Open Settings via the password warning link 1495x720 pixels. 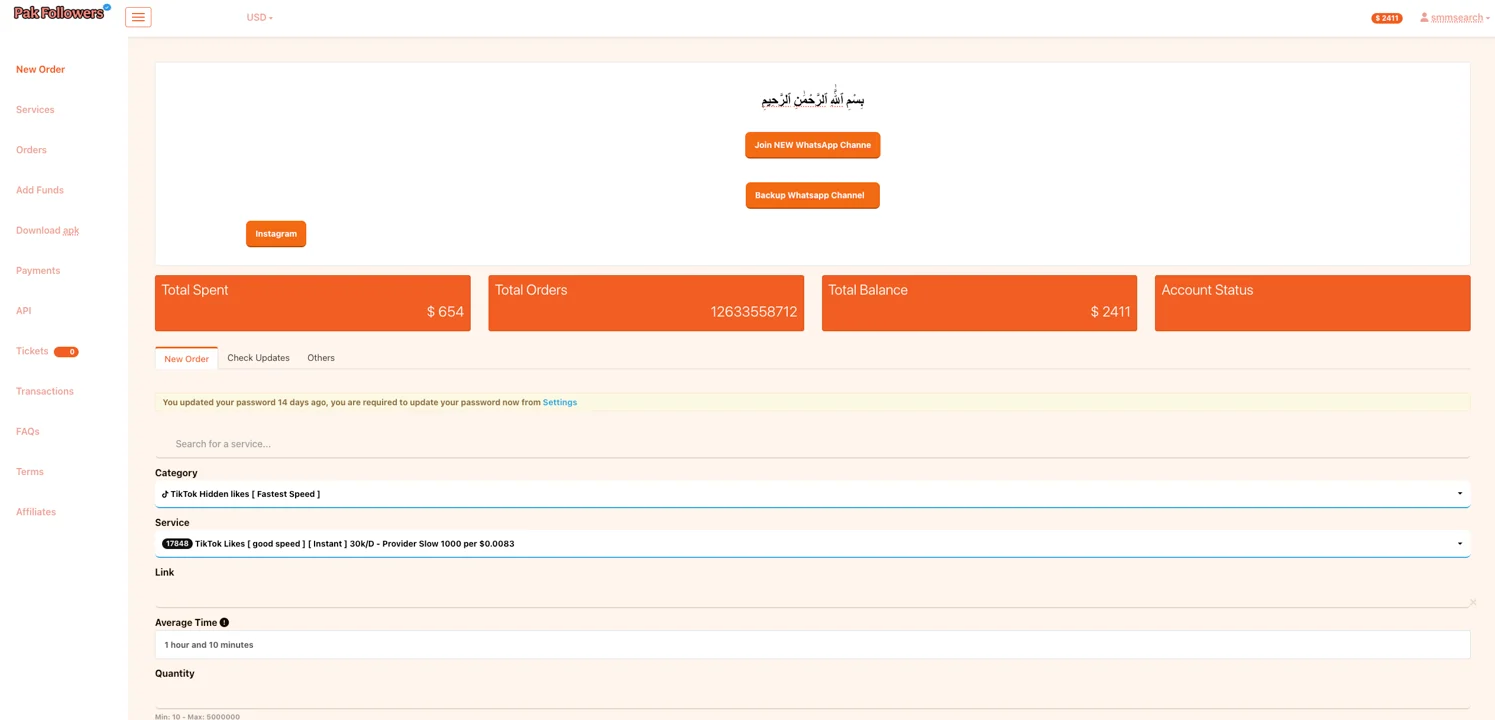click(x=559, y=402)
